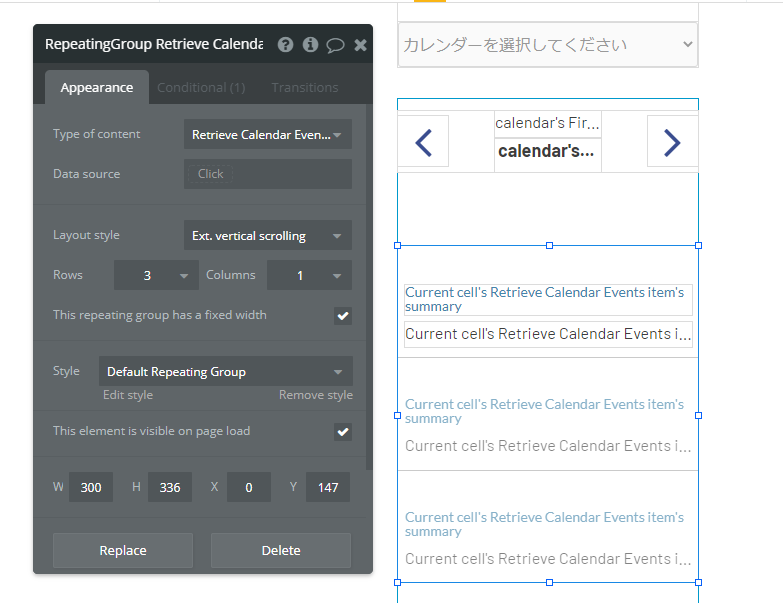The width and height of the screenshot is (783, 603).
Task: Click the Replace button
Action: point(123,551)
